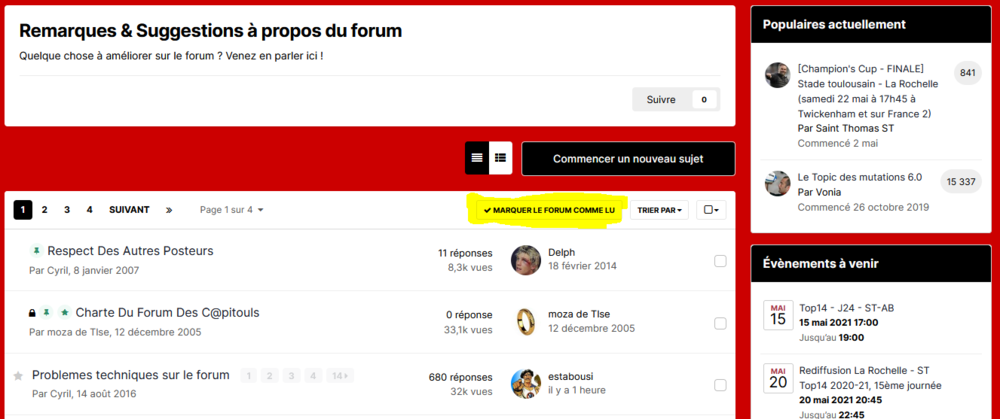
Task: Check the Problemes techniques topic checkbox
Action: (x=720, y=385)
